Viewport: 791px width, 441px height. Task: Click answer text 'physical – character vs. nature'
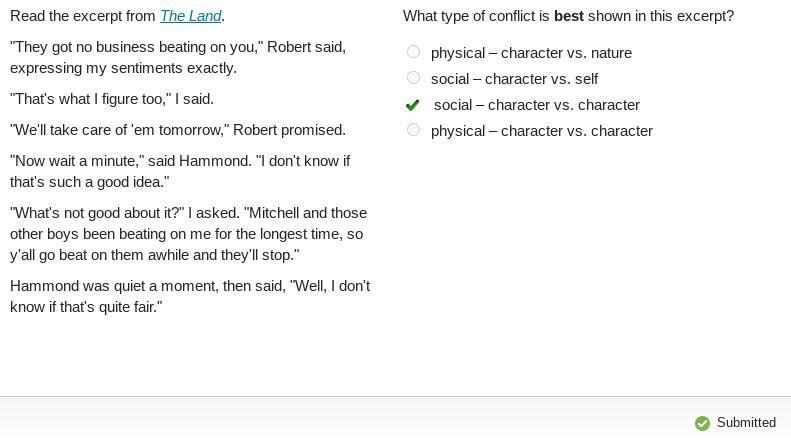click(531, 53)
